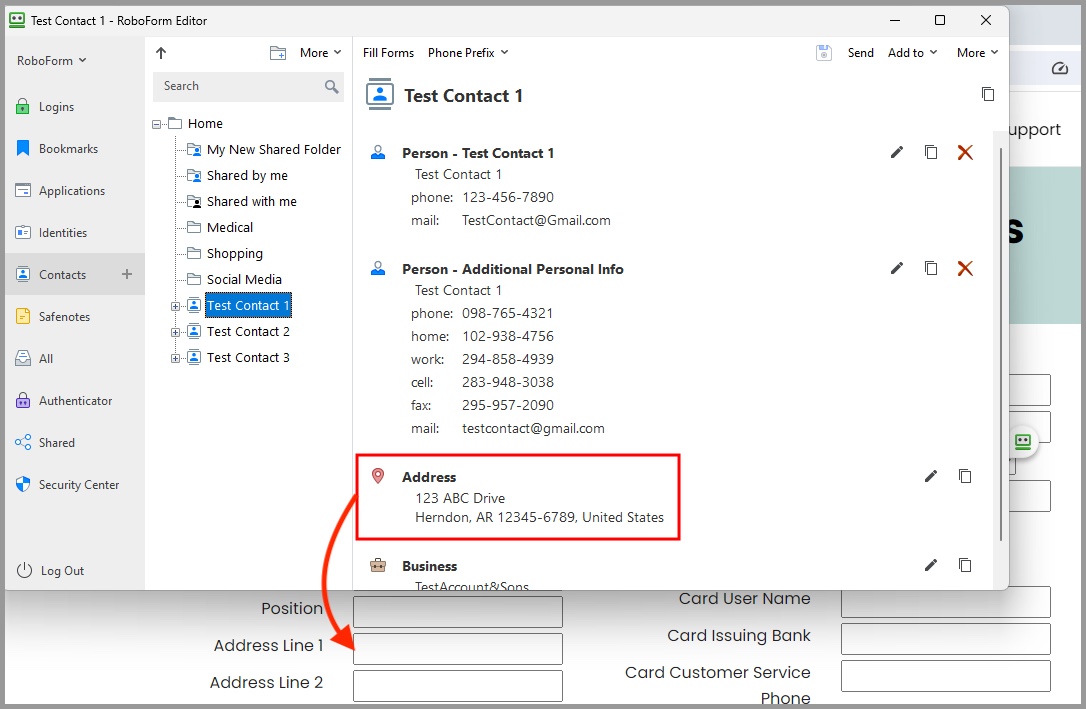Click the Address Line 2 field
The height and width of the screenshot is (709, 1086).
coord(458,685)
